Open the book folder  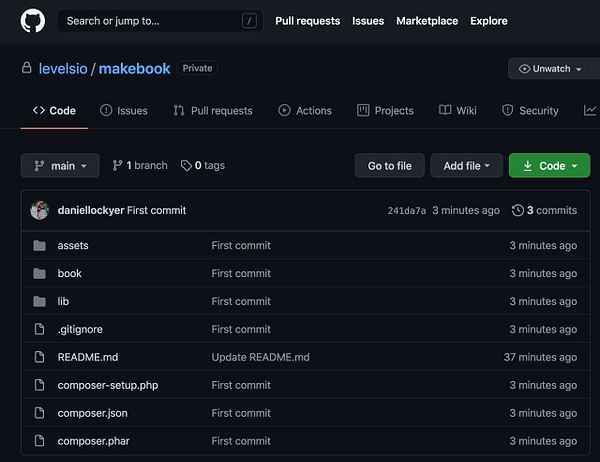pyautogui.click(x=70, y=273)
